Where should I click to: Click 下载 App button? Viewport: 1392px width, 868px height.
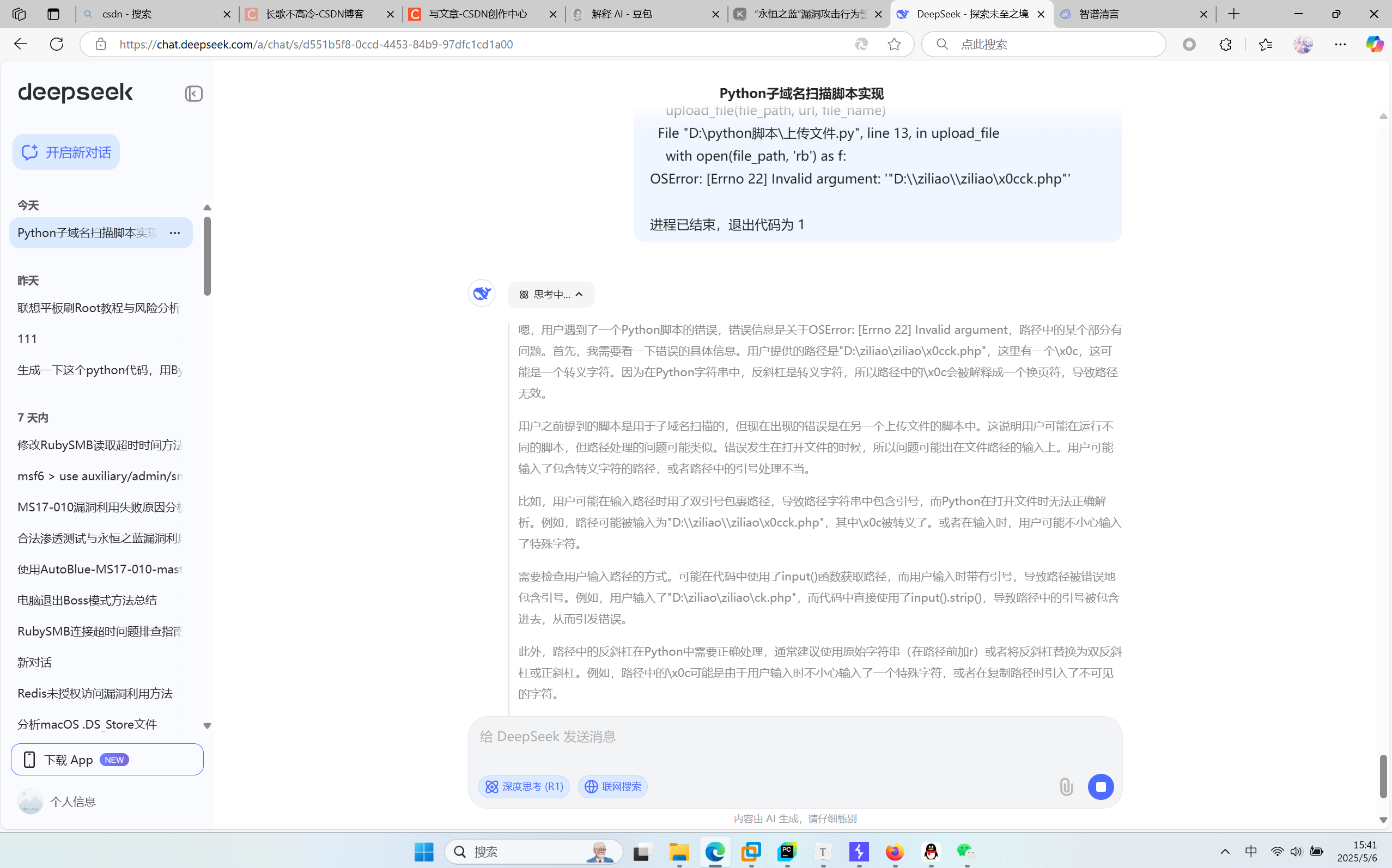click(x=107, y=760)
